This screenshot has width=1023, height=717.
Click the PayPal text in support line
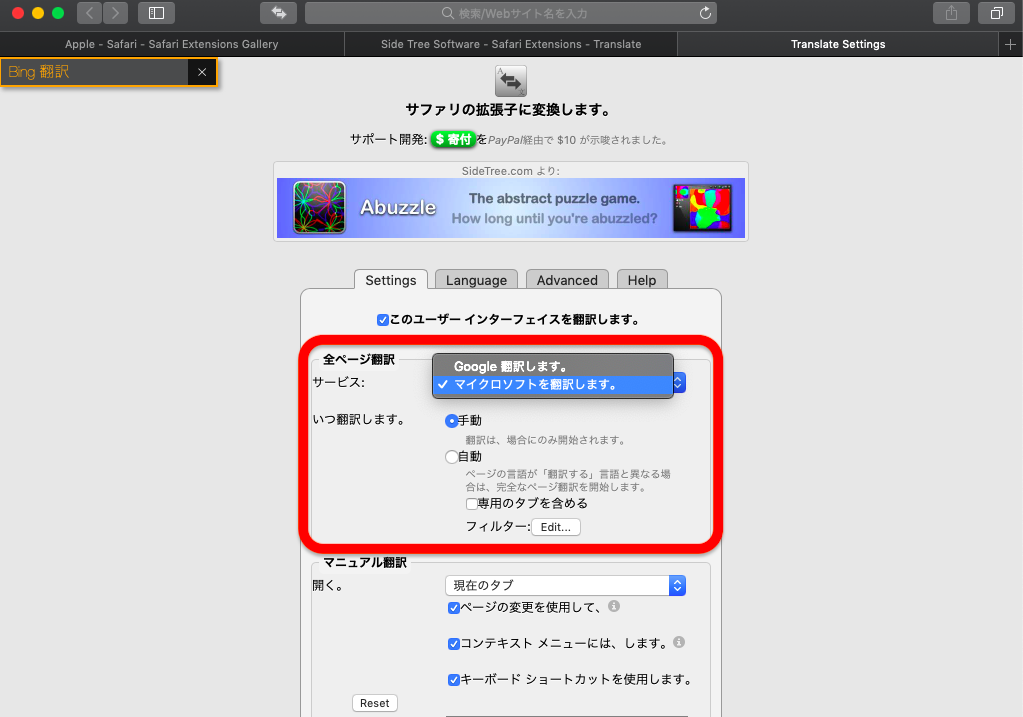click(x=506, y=140)
